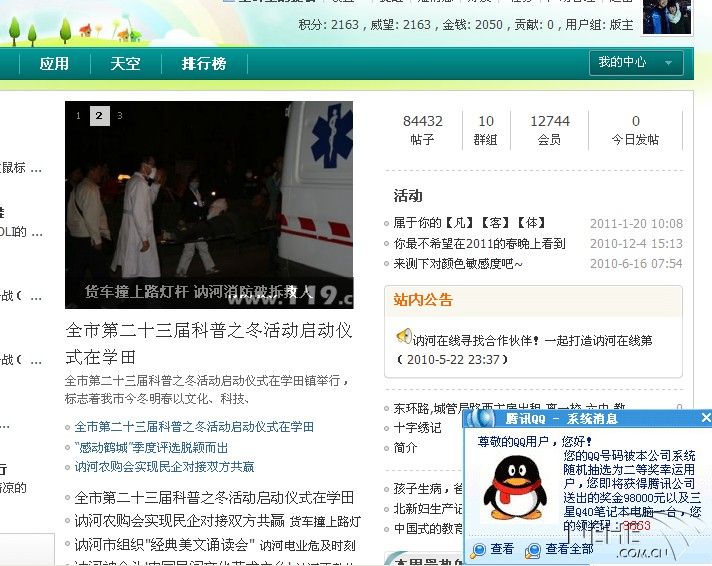This screenshot has width=712, height=566.
Task: Click 查看全部 in QQ popup
Action: click(569, 549)
